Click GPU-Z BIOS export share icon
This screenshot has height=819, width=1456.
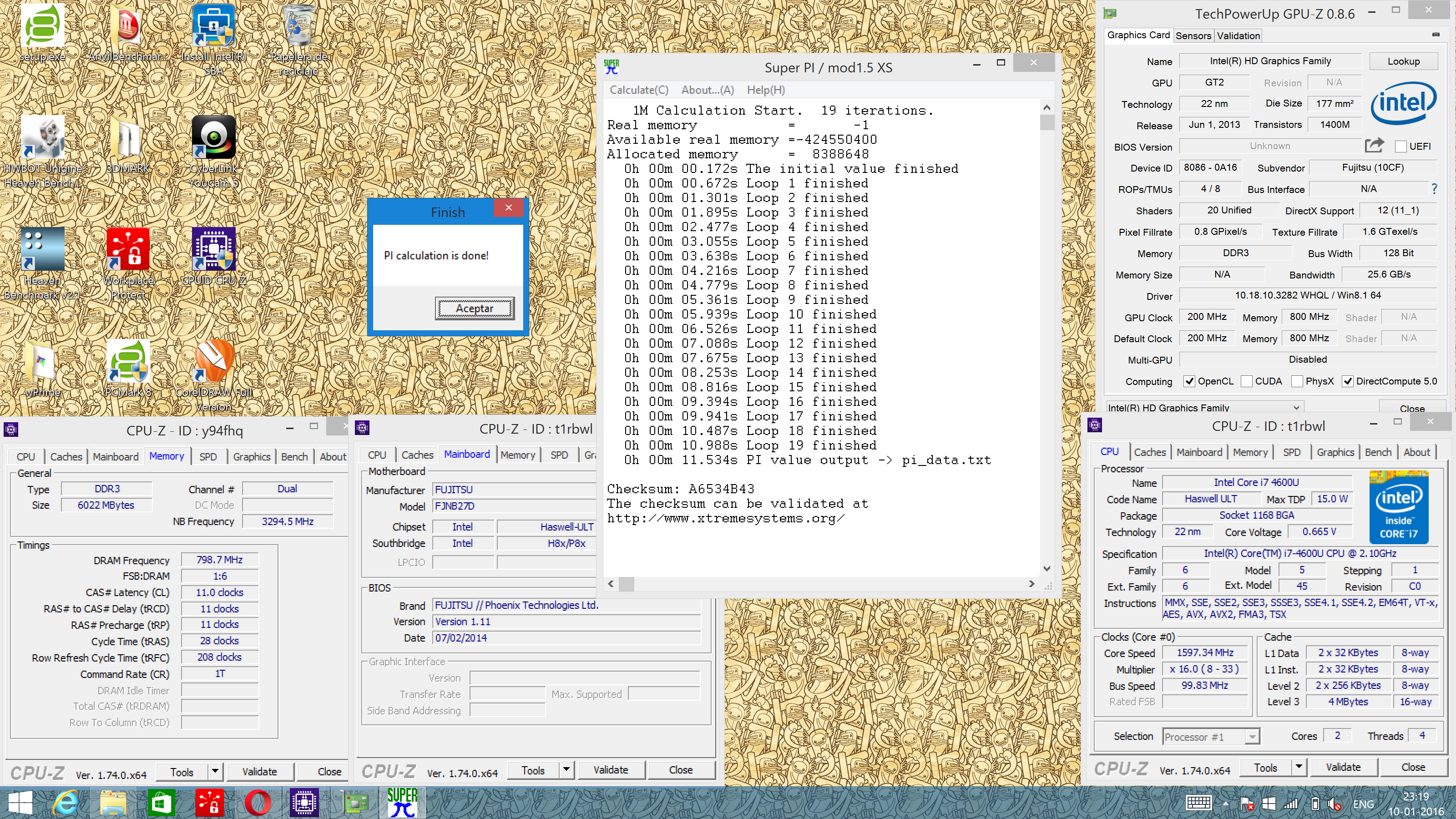(1374, 146)
